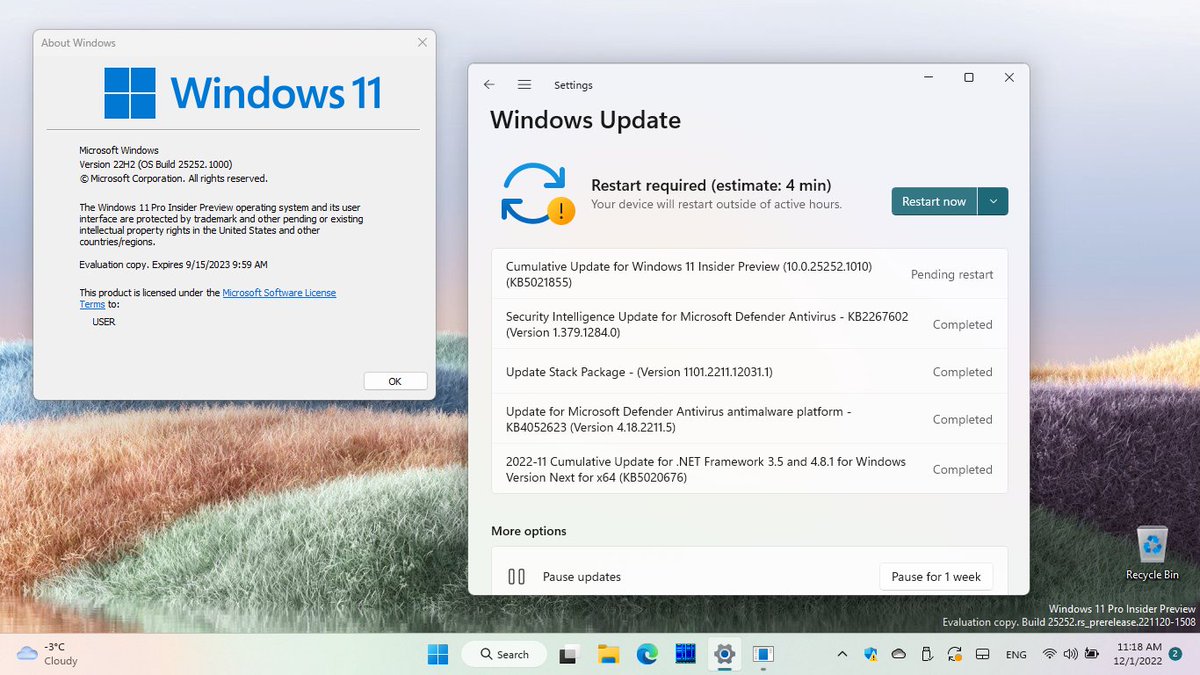1200x675 pixels.
Task: Select the winver window taskbar icon
Action: (x=763, y=655)
